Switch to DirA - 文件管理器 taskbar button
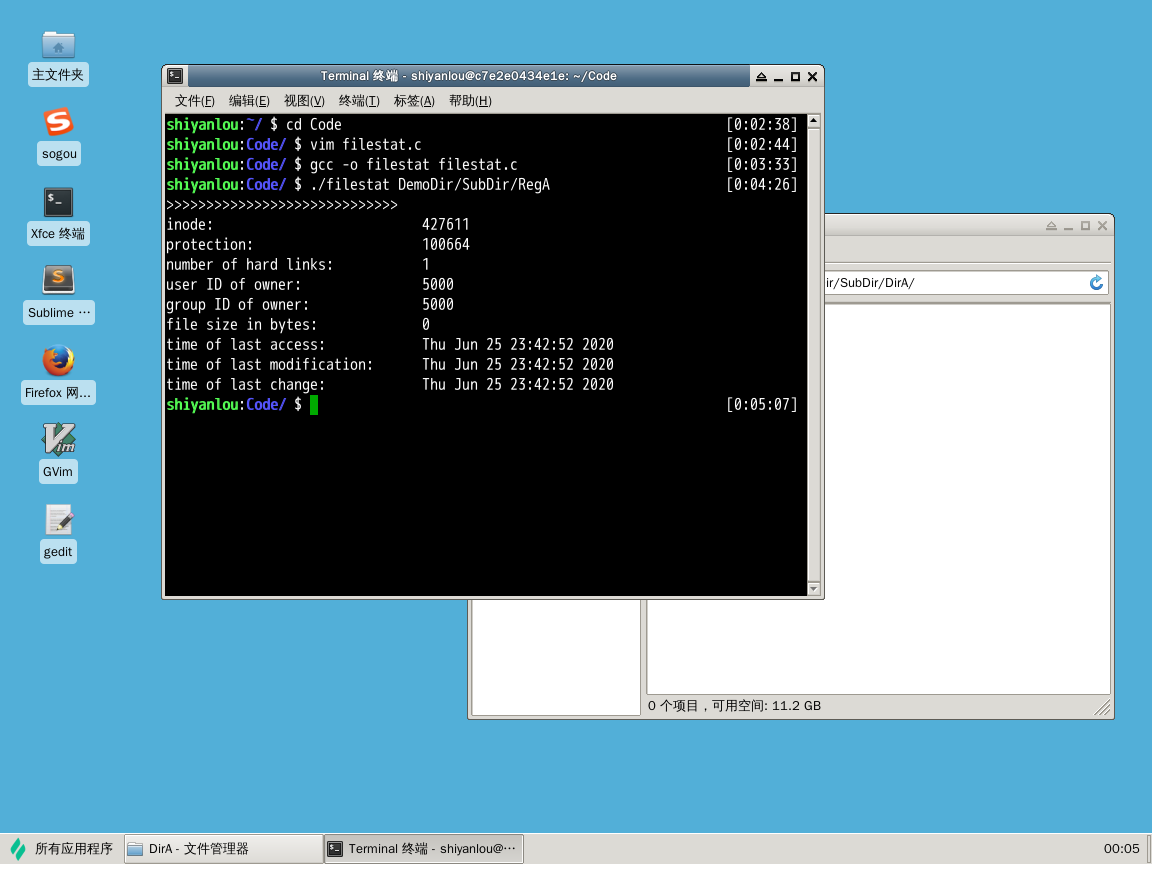 click(x=223, y=849)
